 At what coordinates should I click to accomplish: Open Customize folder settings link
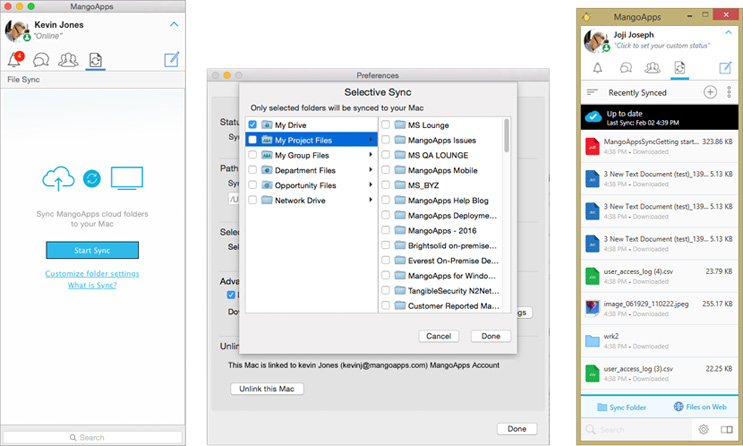pos(92,273)
